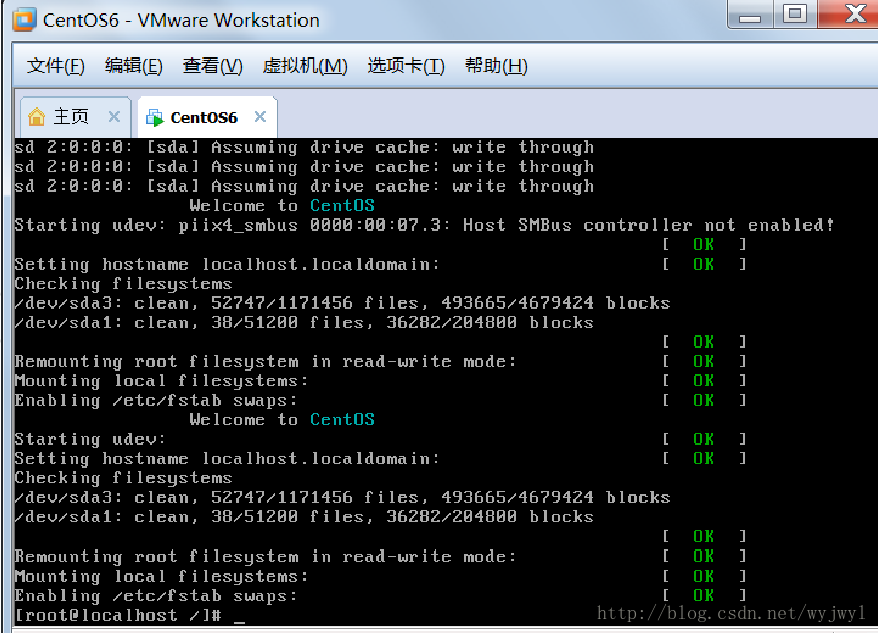Viewport: 878px width, 633px height.
Task: Open the 编辑(E) menu
Action: [133, 66]
